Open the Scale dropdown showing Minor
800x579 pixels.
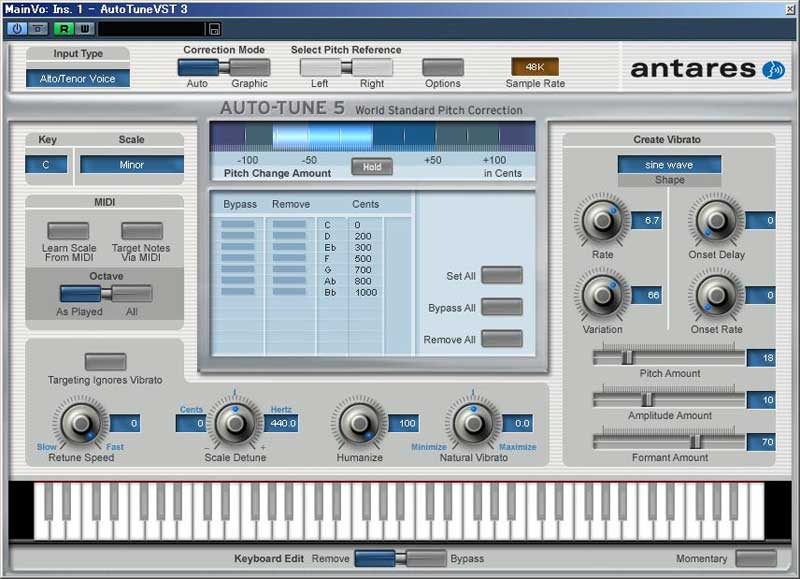click(x=132, y=165)
